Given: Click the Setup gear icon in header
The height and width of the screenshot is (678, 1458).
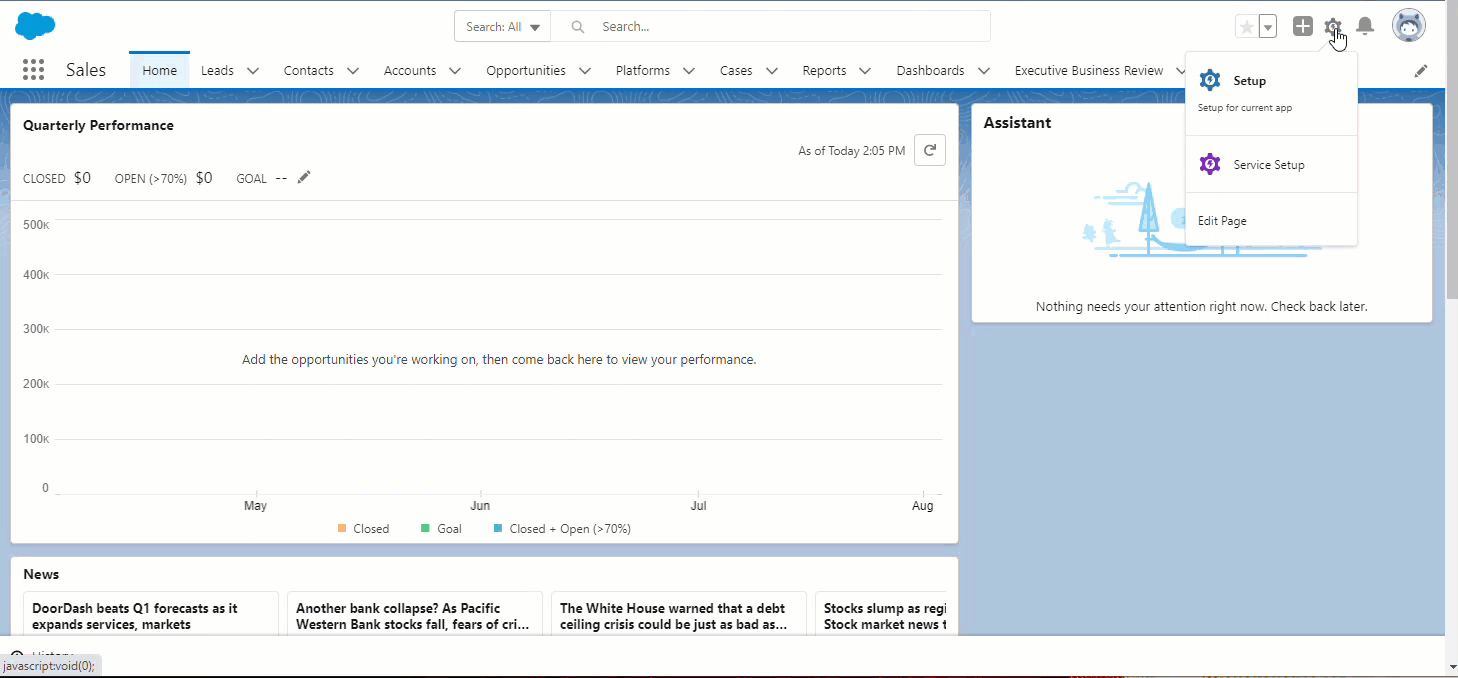Looking at the screenshot, I should [1332, 27].
